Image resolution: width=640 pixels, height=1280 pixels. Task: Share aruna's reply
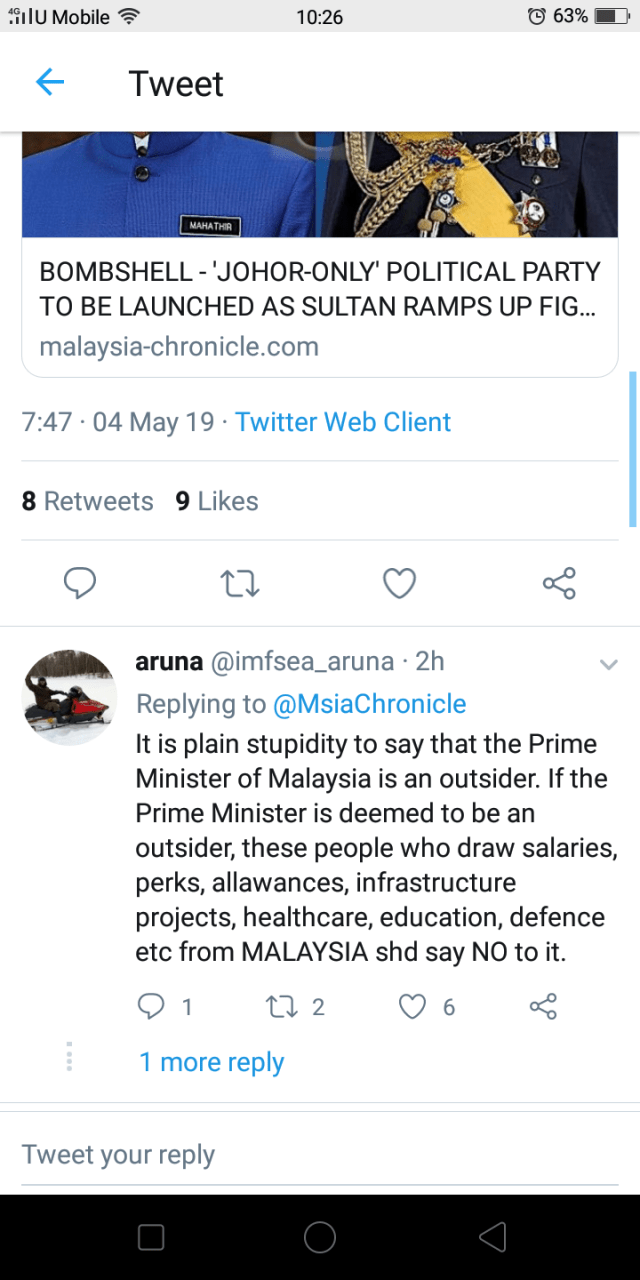point(542,1006)
